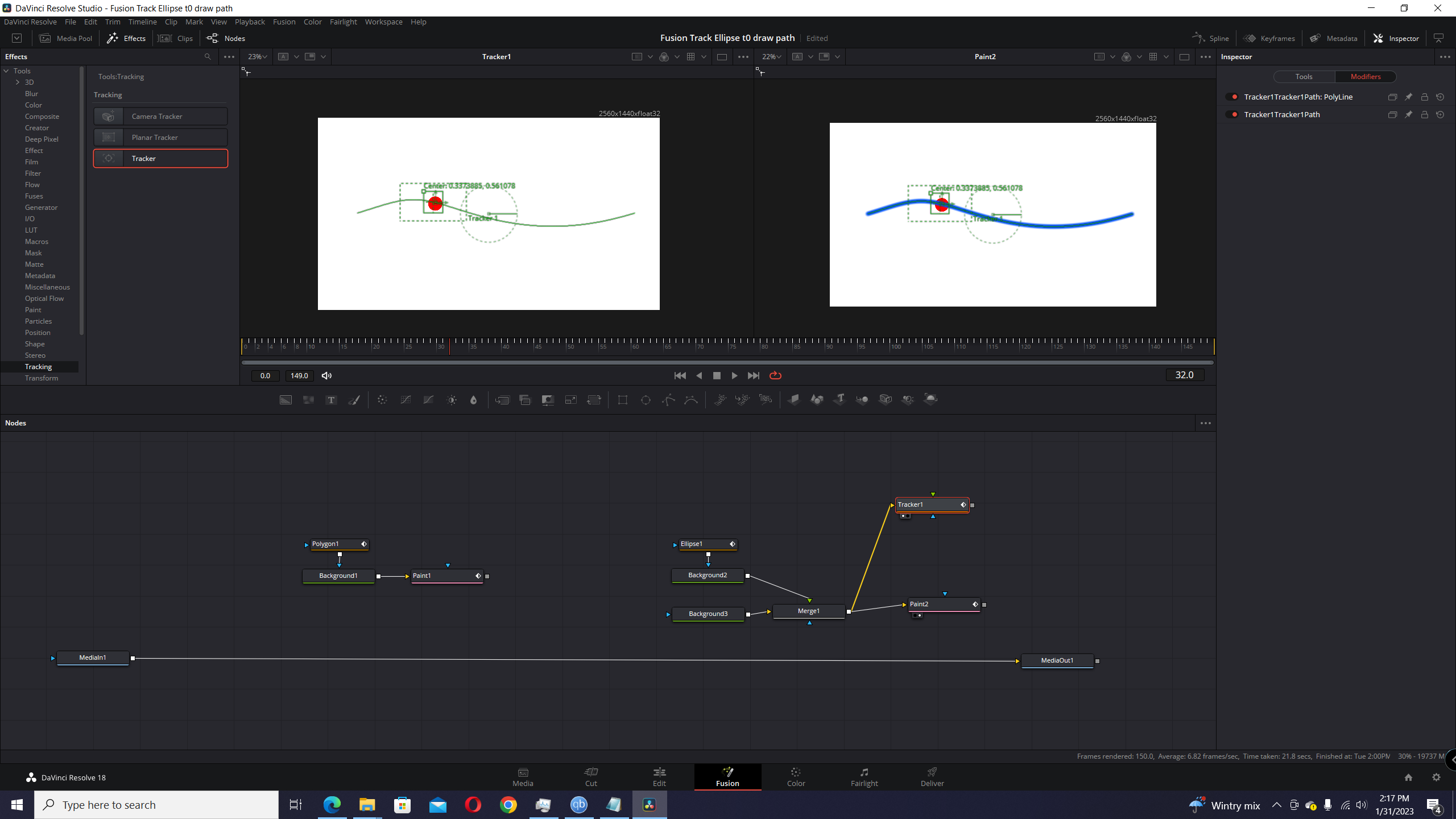1456x819 pixels.
Task: Add a Blur droplet node from the toolbar
Action: pyautogui.click(x=473, y=400)
